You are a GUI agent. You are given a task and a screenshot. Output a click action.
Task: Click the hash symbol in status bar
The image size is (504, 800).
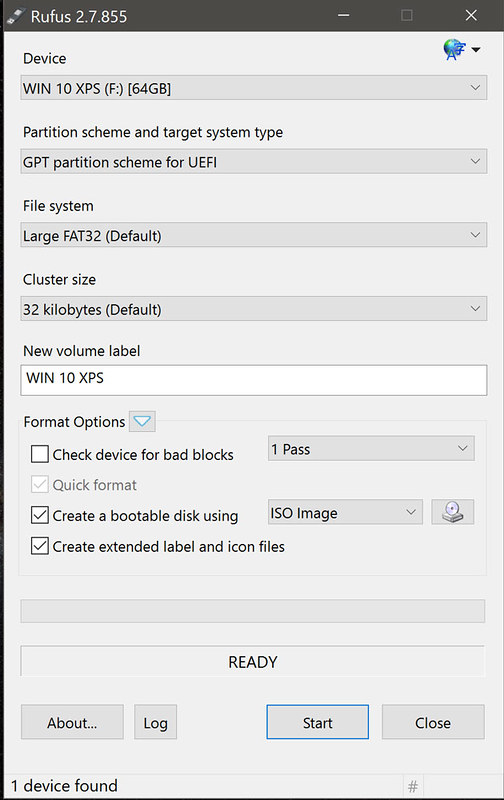click(413, 786)
